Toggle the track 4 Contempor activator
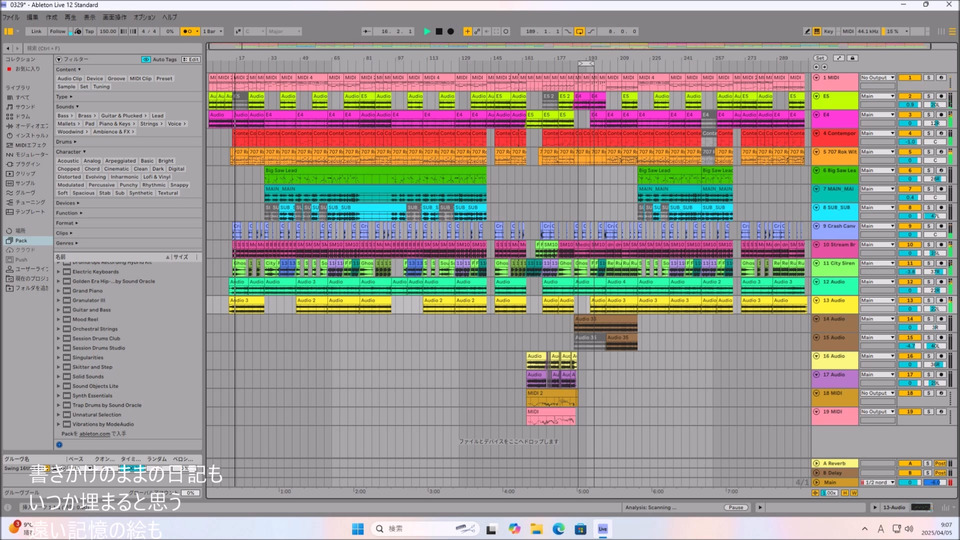The image size is (960, 540). click(910, 133)
